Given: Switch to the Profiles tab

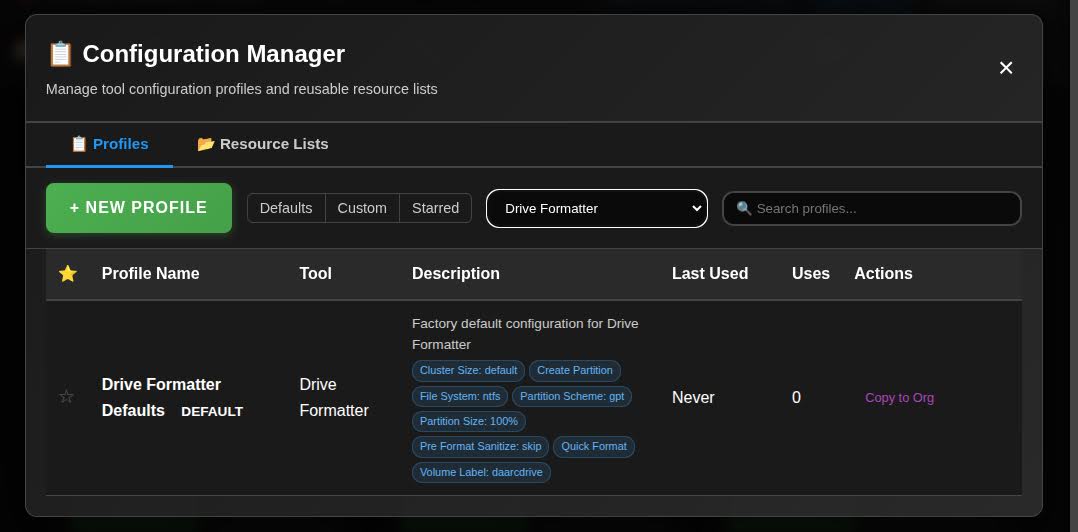Looking at the screenshot, I should coord(109,144).
